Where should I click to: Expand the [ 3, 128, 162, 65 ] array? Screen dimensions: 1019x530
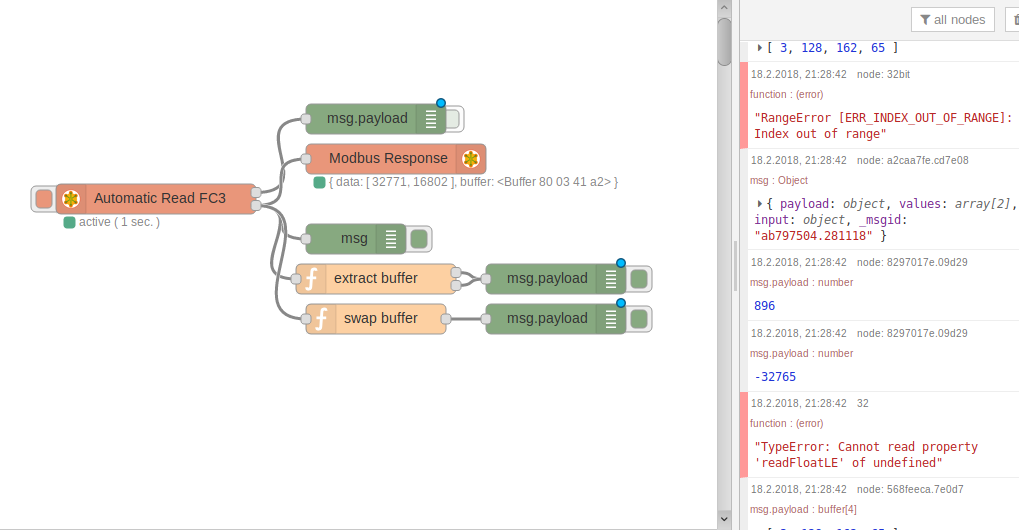[759, 47]
